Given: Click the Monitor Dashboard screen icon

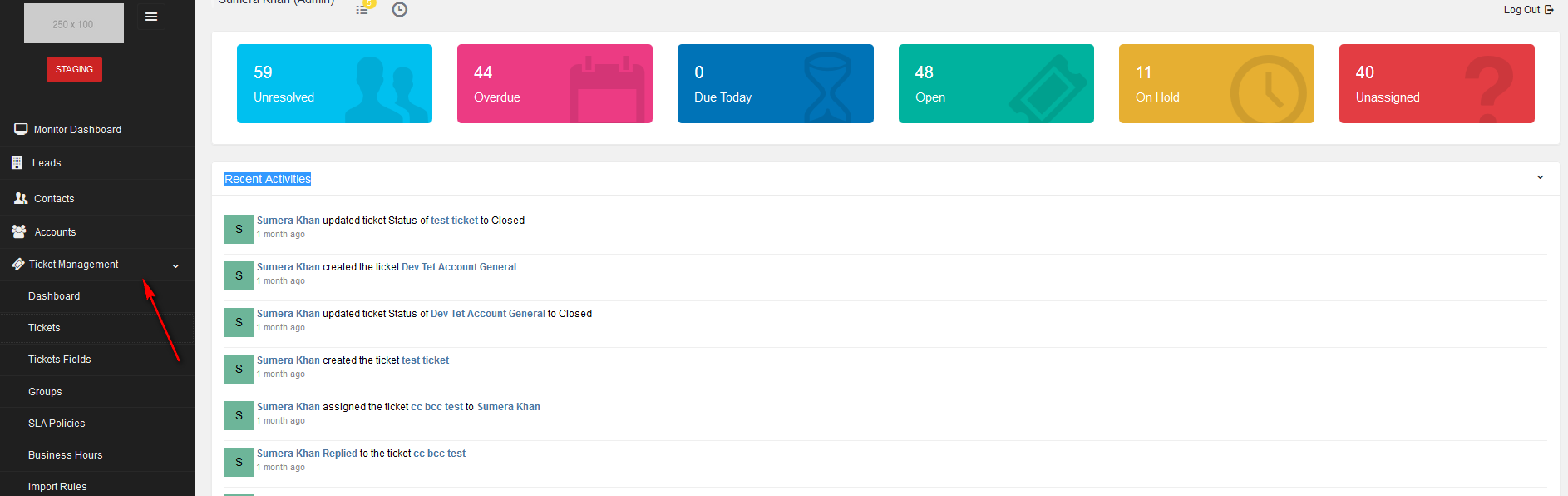Looking at the screenshot, I should pos(21,129).
